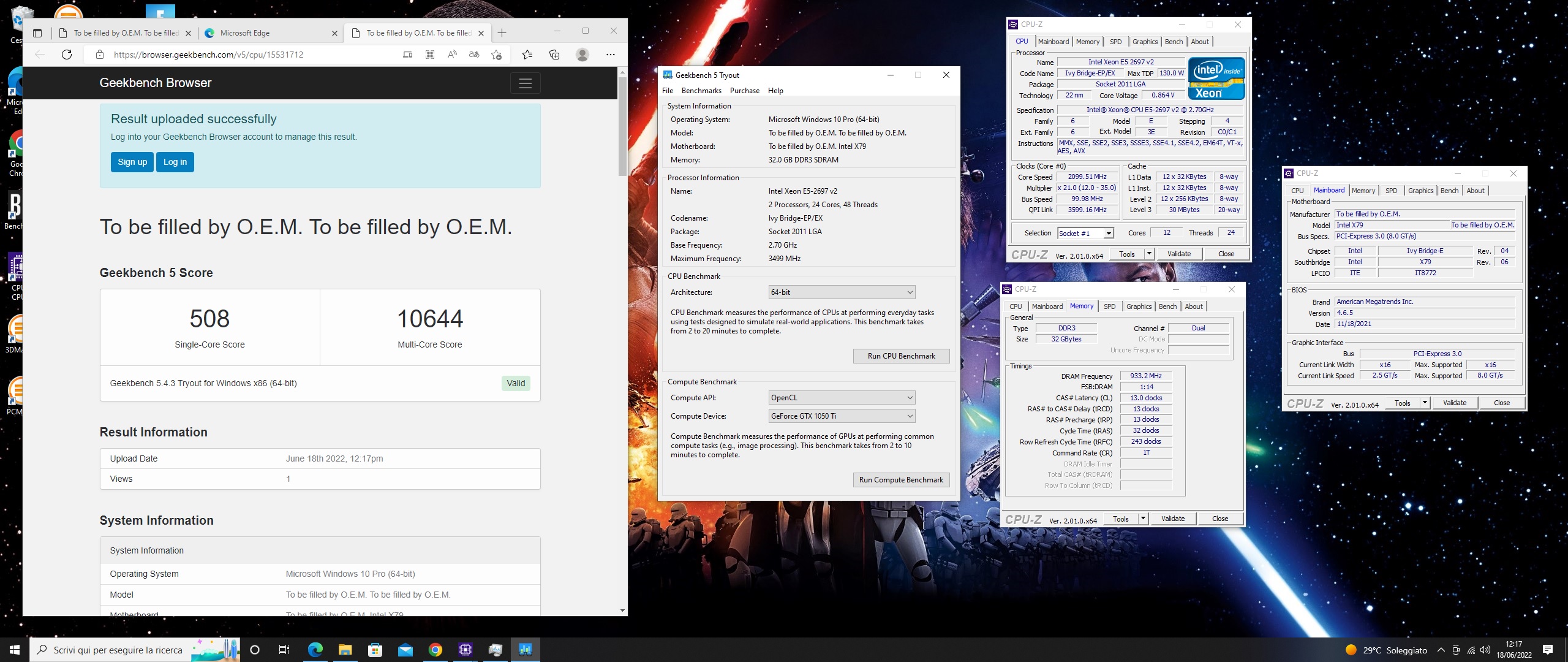Open the Compute API OpenCL dropdown
The width and height of the screenshot is (1568, 662).
(x=842, y=398)
